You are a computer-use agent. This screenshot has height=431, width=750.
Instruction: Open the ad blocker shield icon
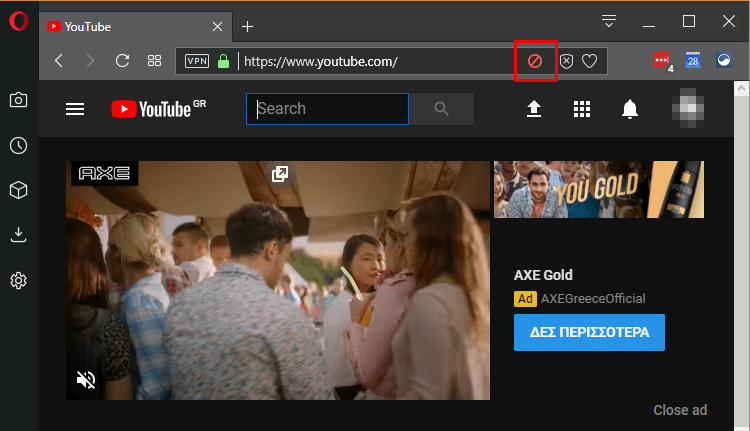point(566,61)
